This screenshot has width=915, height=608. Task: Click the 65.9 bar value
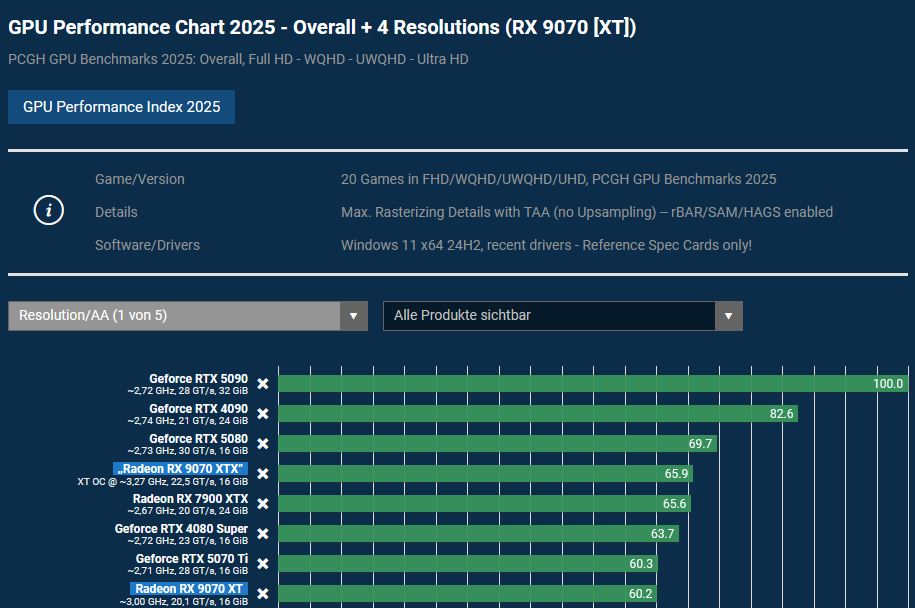point(676,474)
